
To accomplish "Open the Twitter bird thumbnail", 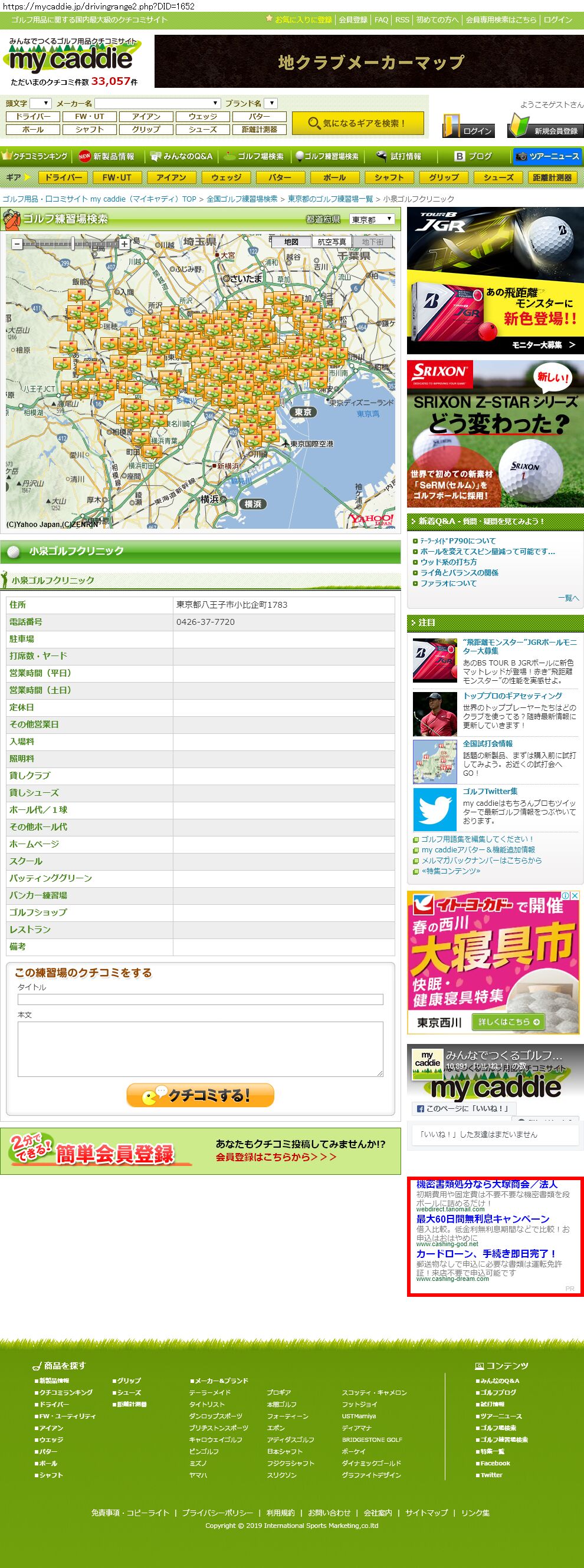I will coord(434,809).
